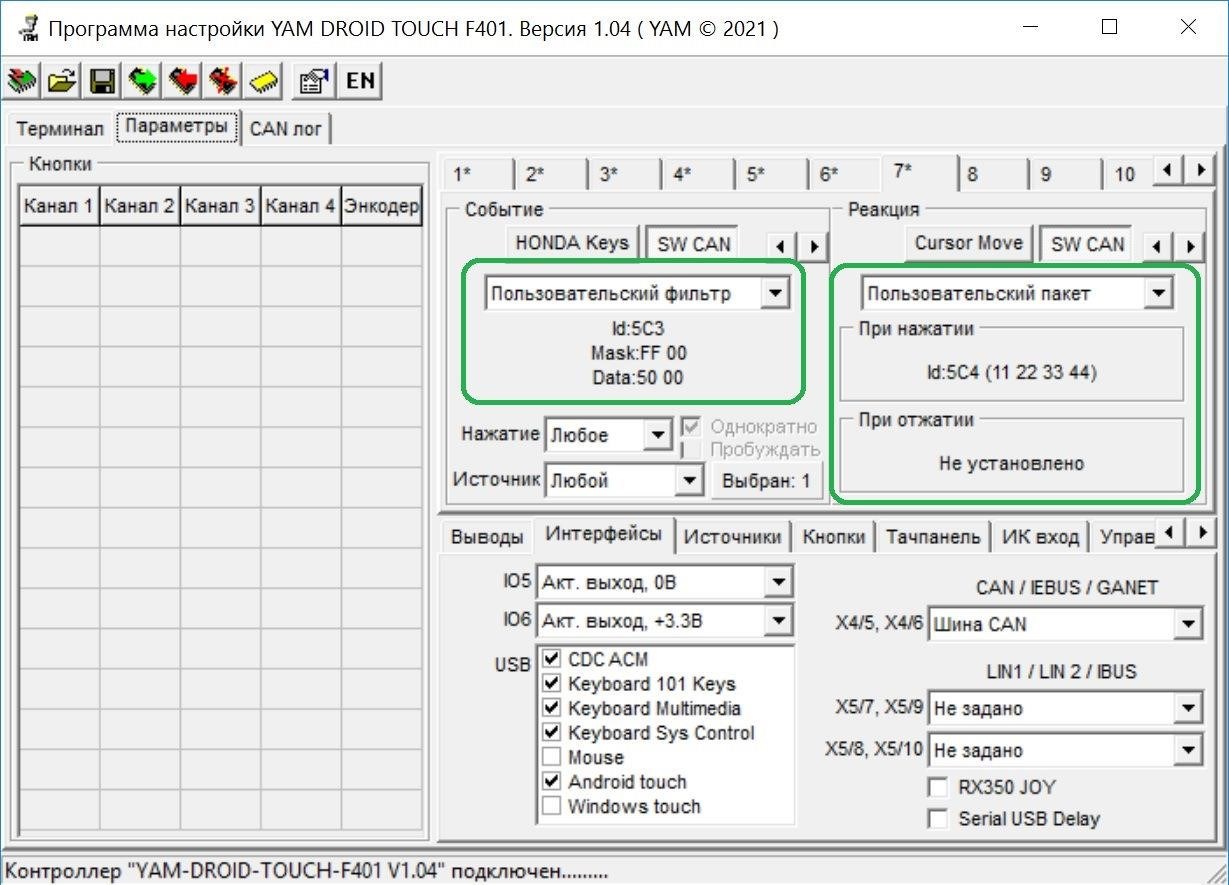This screenshot has width=1229, height=885.
Task: Open the Cursor Move reaction tab
Action: point(969,243)
